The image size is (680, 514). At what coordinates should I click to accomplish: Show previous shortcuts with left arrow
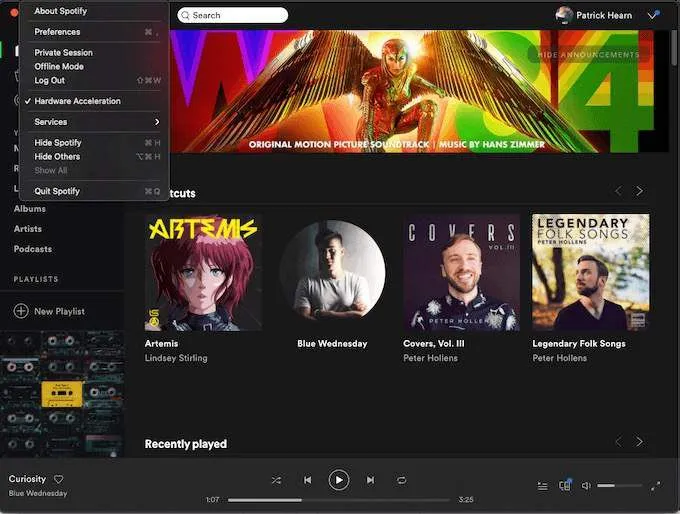618,191
